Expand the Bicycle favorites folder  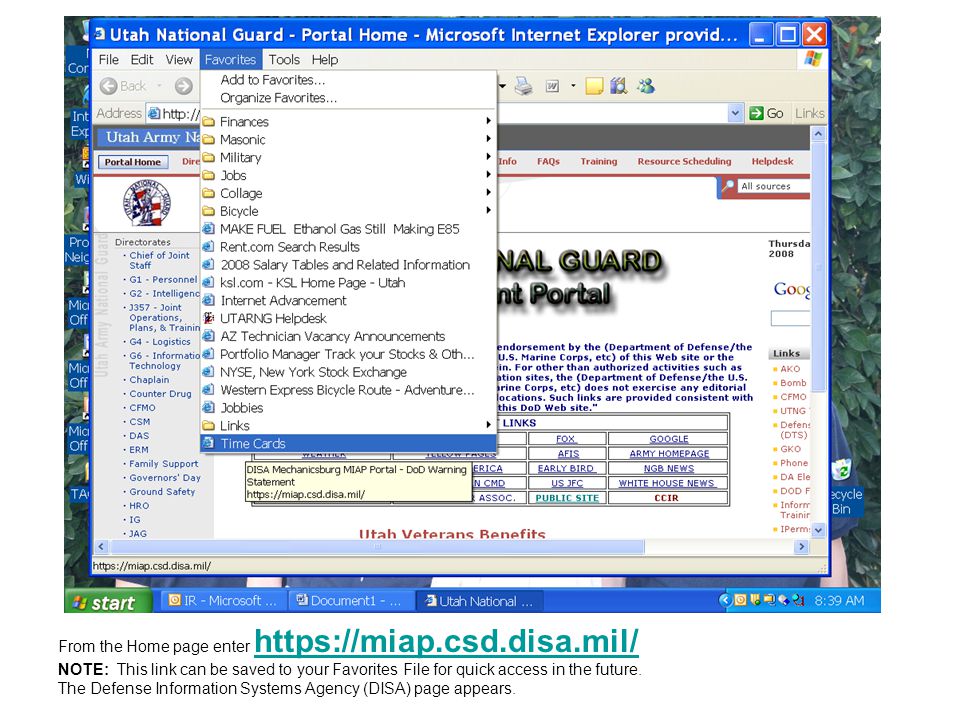[348, 211]
